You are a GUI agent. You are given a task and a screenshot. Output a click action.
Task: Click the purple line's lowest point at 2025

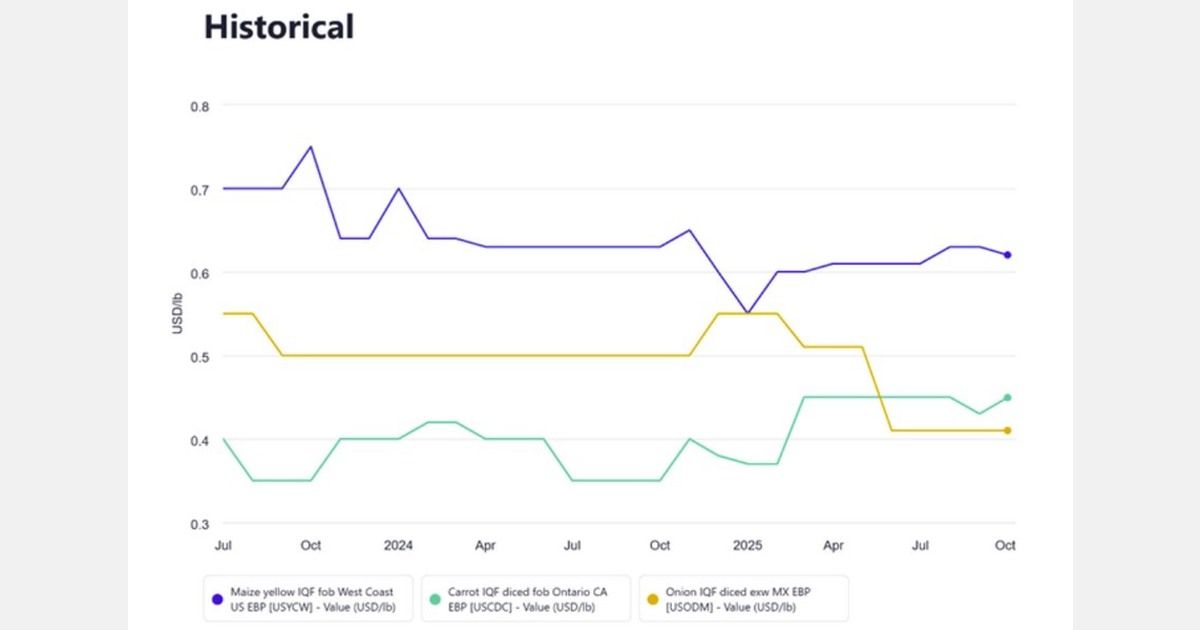[x=747, y=313]
